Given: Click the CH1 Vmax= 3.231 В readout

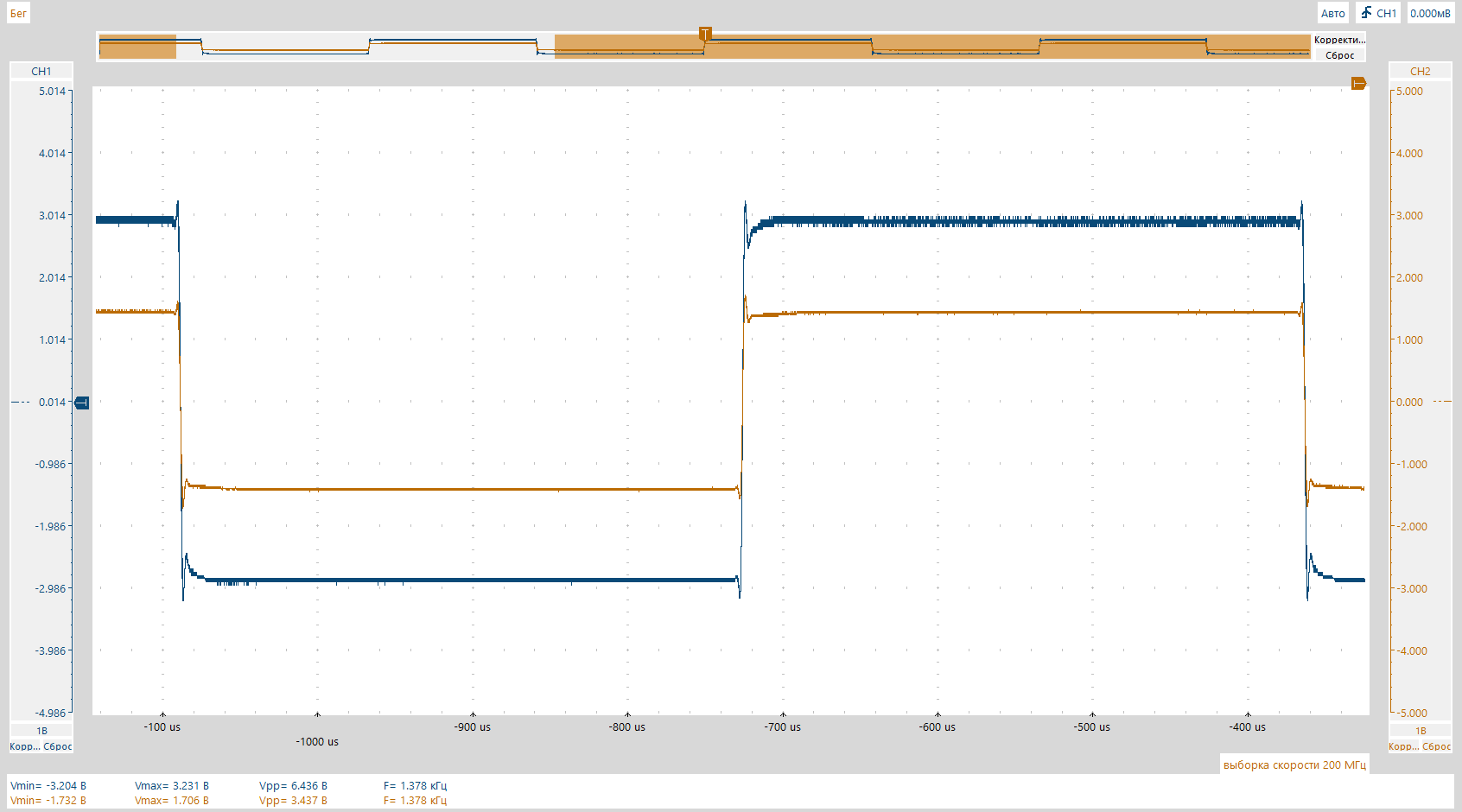Looking at the screenshot, I should pos(172,785).
